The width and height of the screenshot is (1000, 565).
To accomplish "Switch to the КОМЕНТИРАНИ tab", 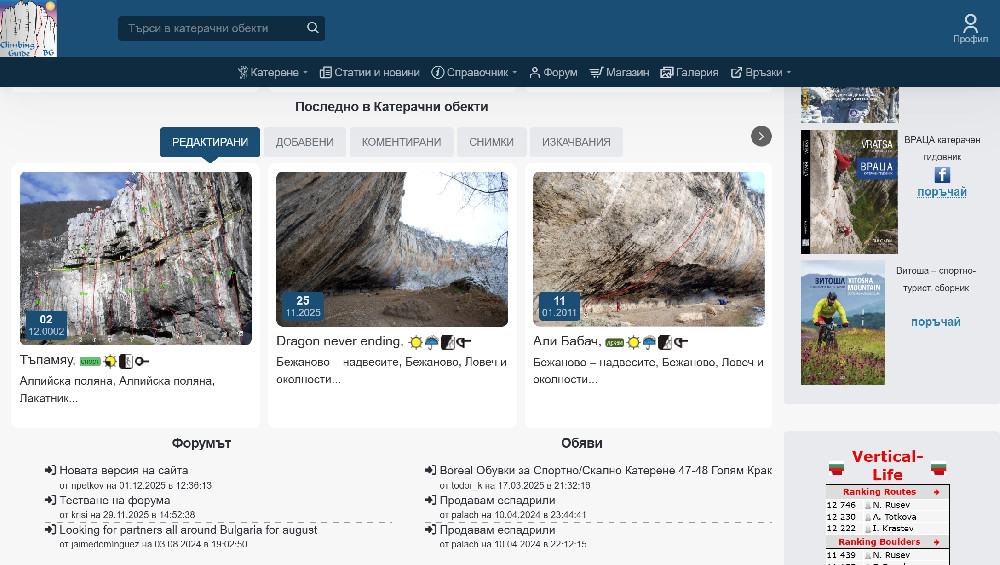I will [x=401, y=142].
